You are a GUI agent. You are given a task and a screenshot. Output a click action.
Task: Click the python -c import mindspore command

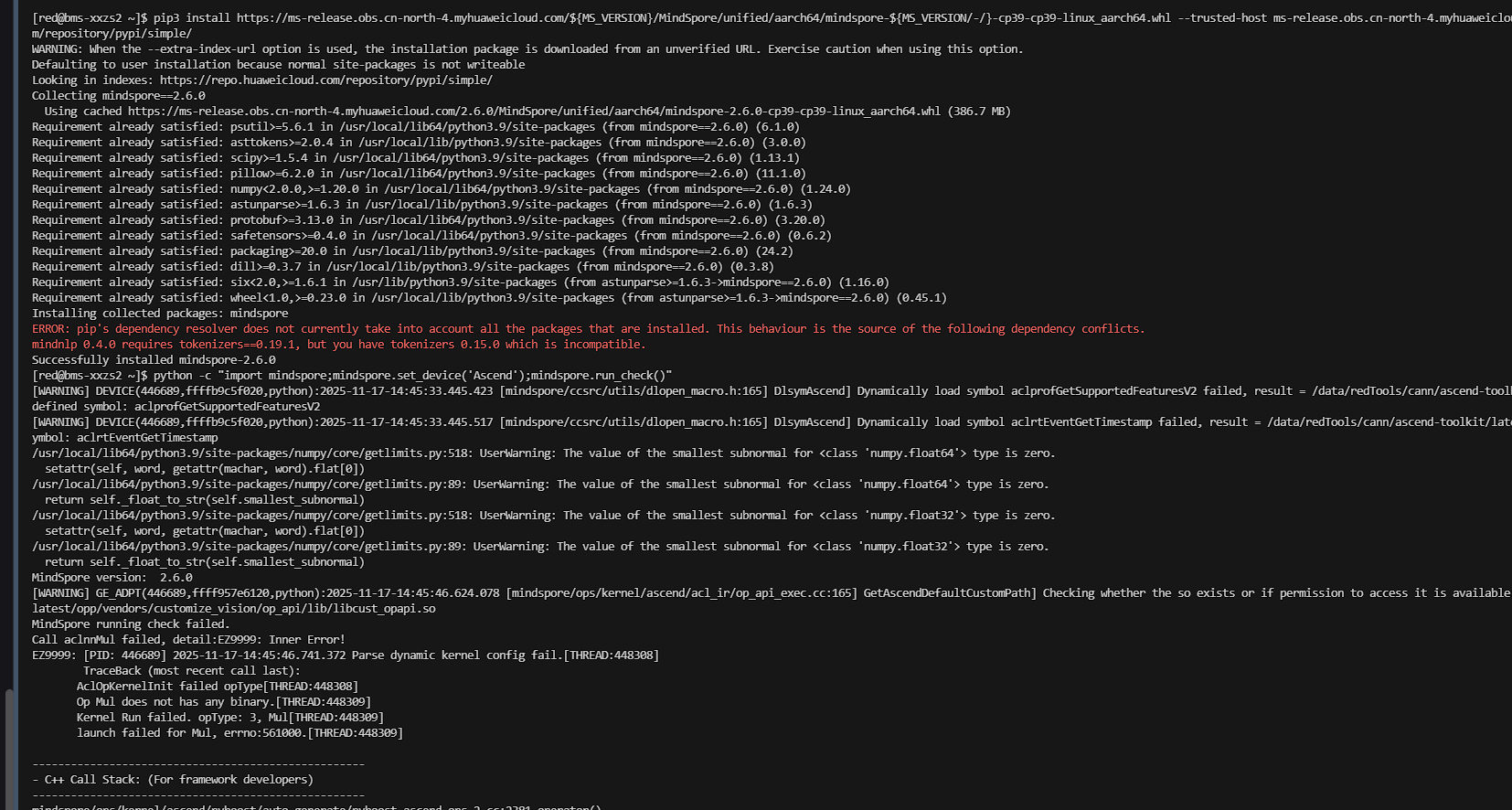click(x=412, y=376)
